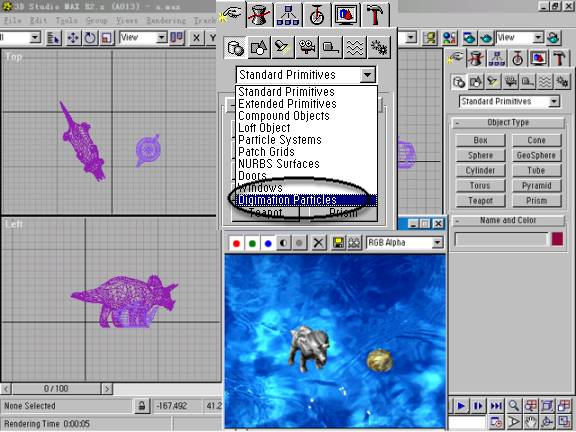The image size is (576, 432).
Task: Choose Loft Object from the list
Action: point(264,128)
